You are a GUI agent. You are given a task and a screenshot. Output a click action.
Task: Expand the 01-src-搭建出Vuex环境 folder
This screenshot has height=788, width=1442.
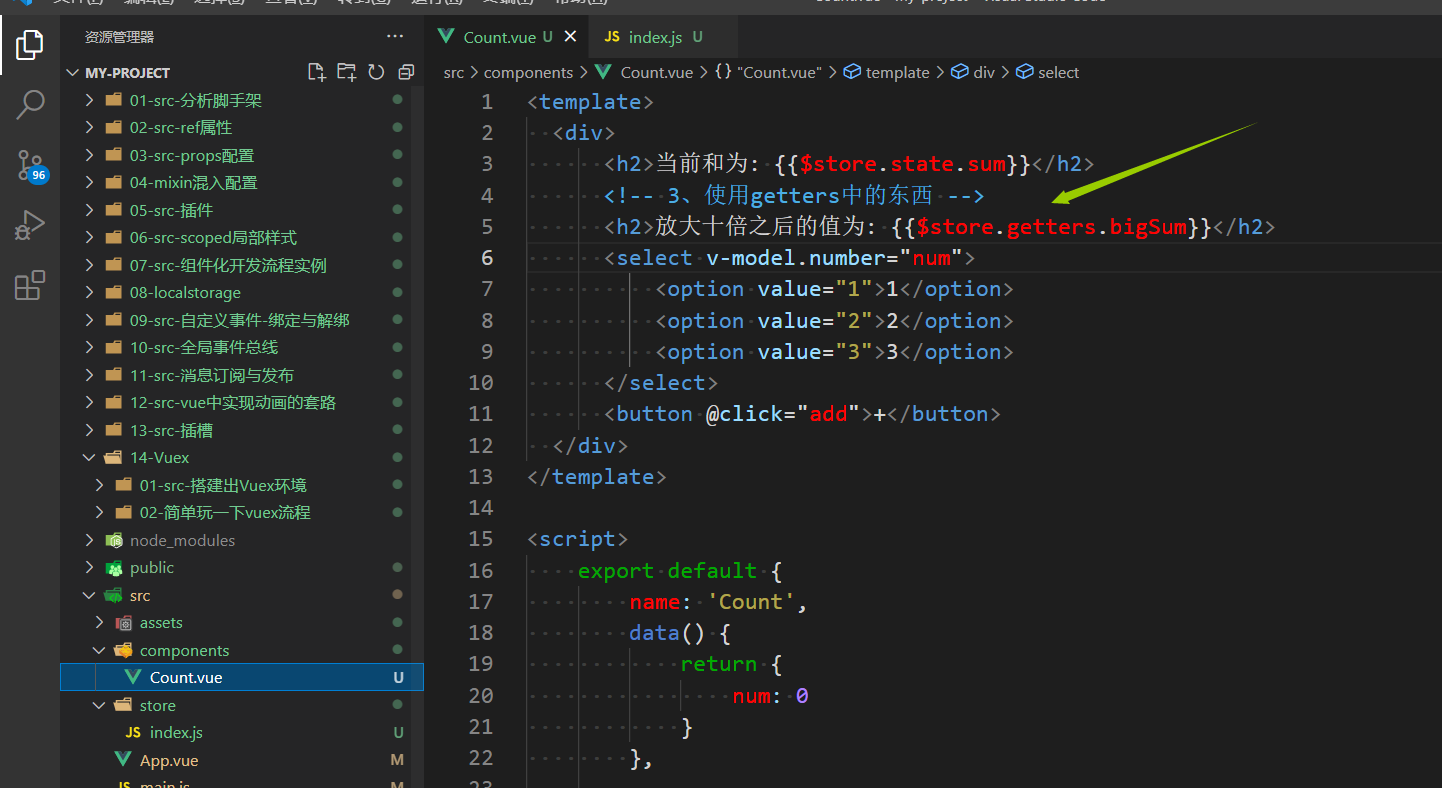click(242, 485)
